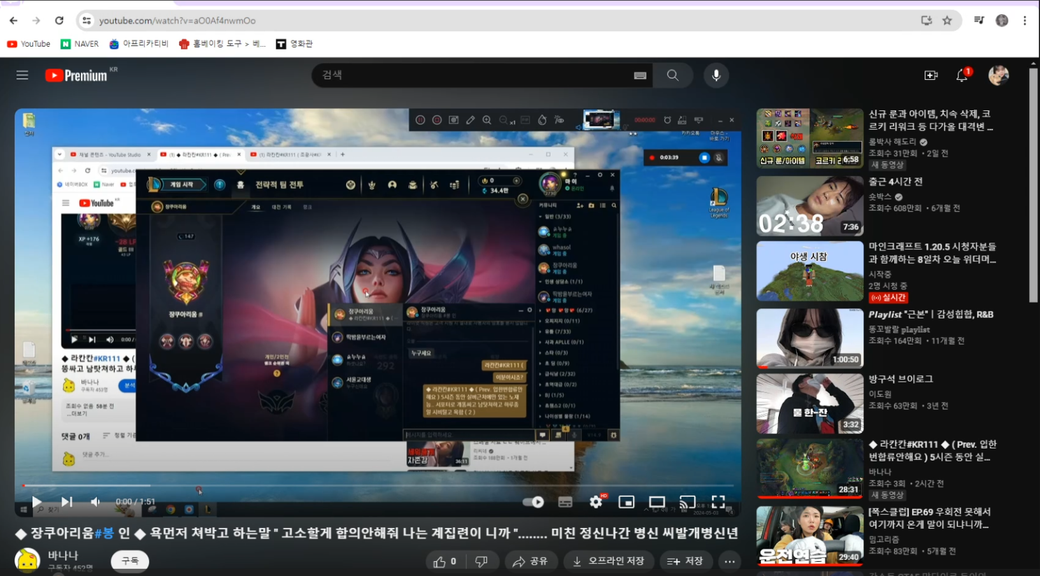Open the video player settings gear
Image resolution: width=1040 pixels, height=576 pixels.
coord(596,502)
